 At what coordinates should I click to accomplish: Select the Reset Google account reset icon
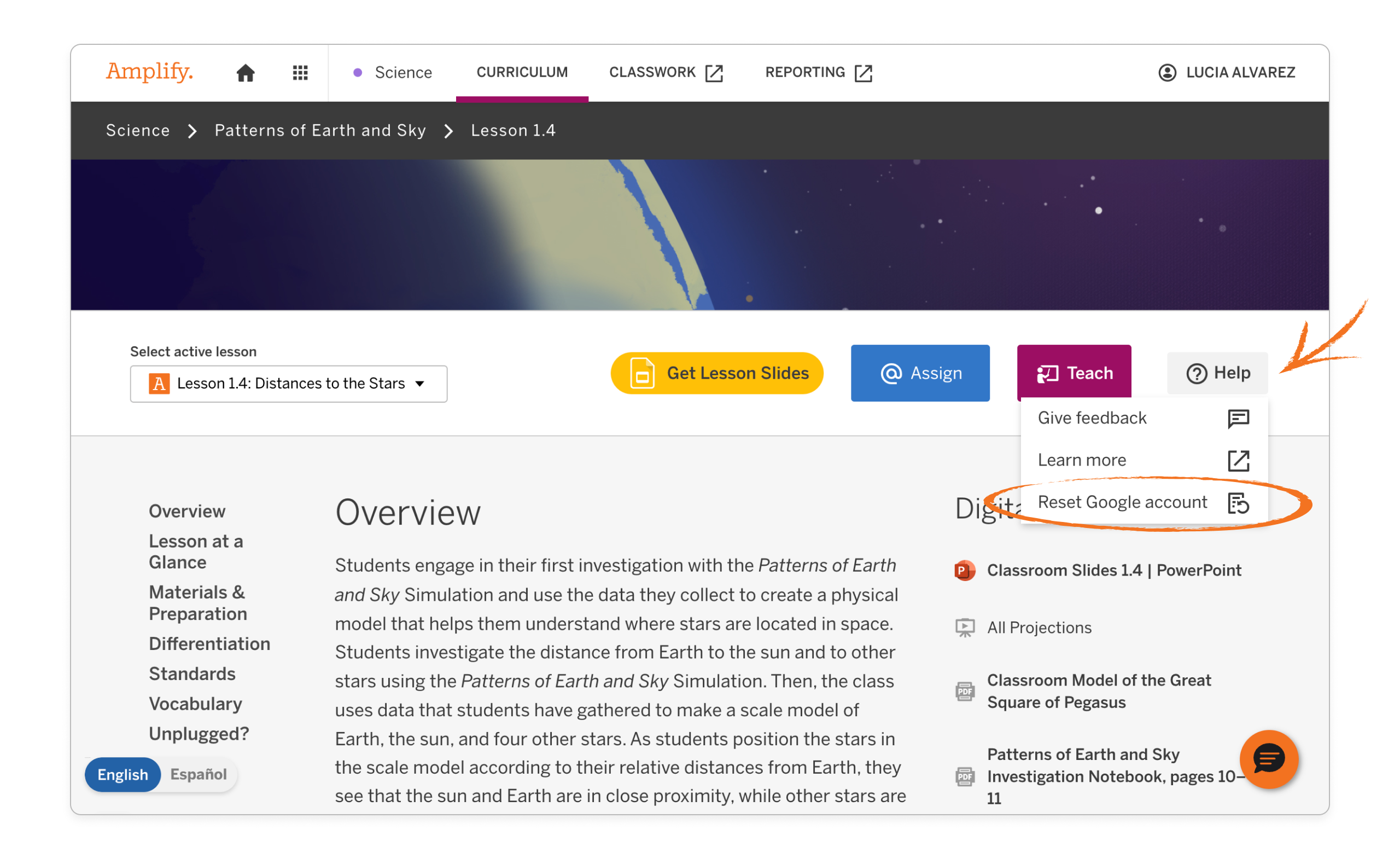[x=1239, y=503]
